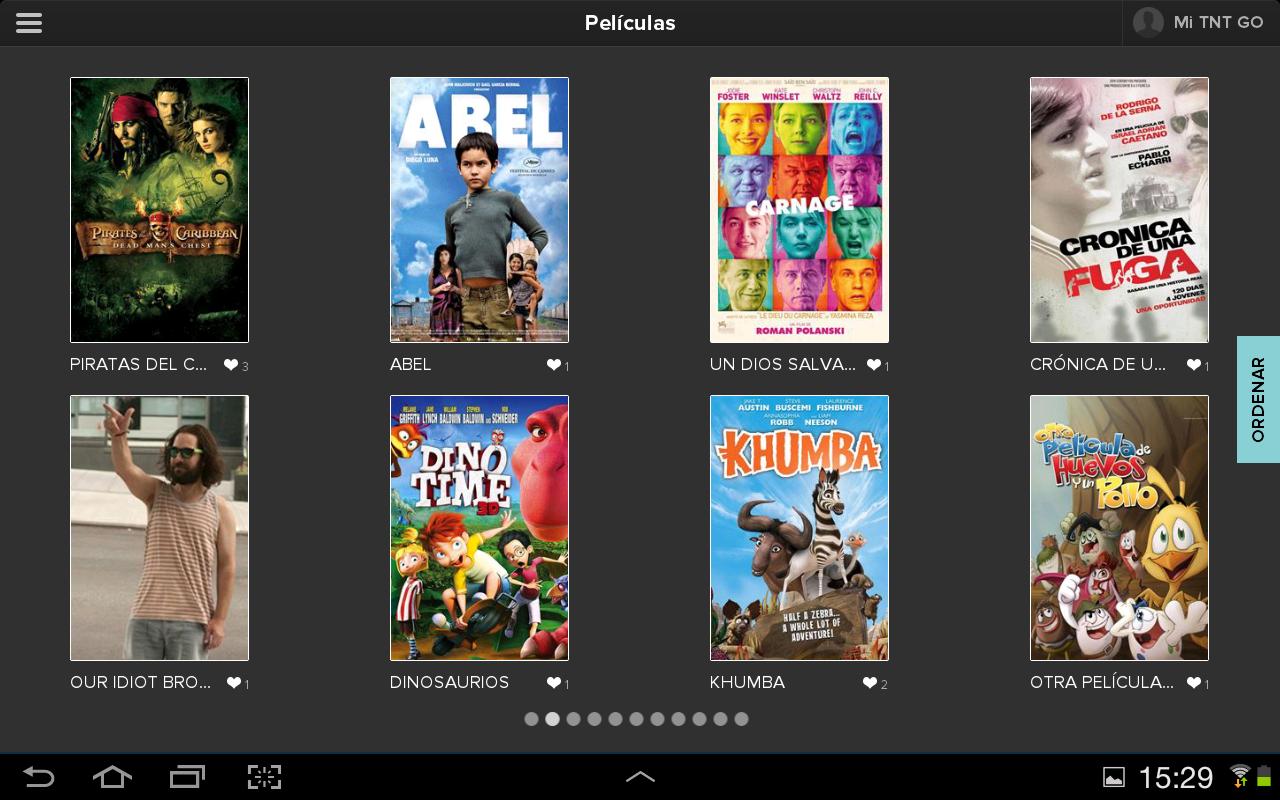This screenshot has width=1280, height=800.
Task: Select the Crónica de una Fuga poster
Action: click(x=1119, y=210)
